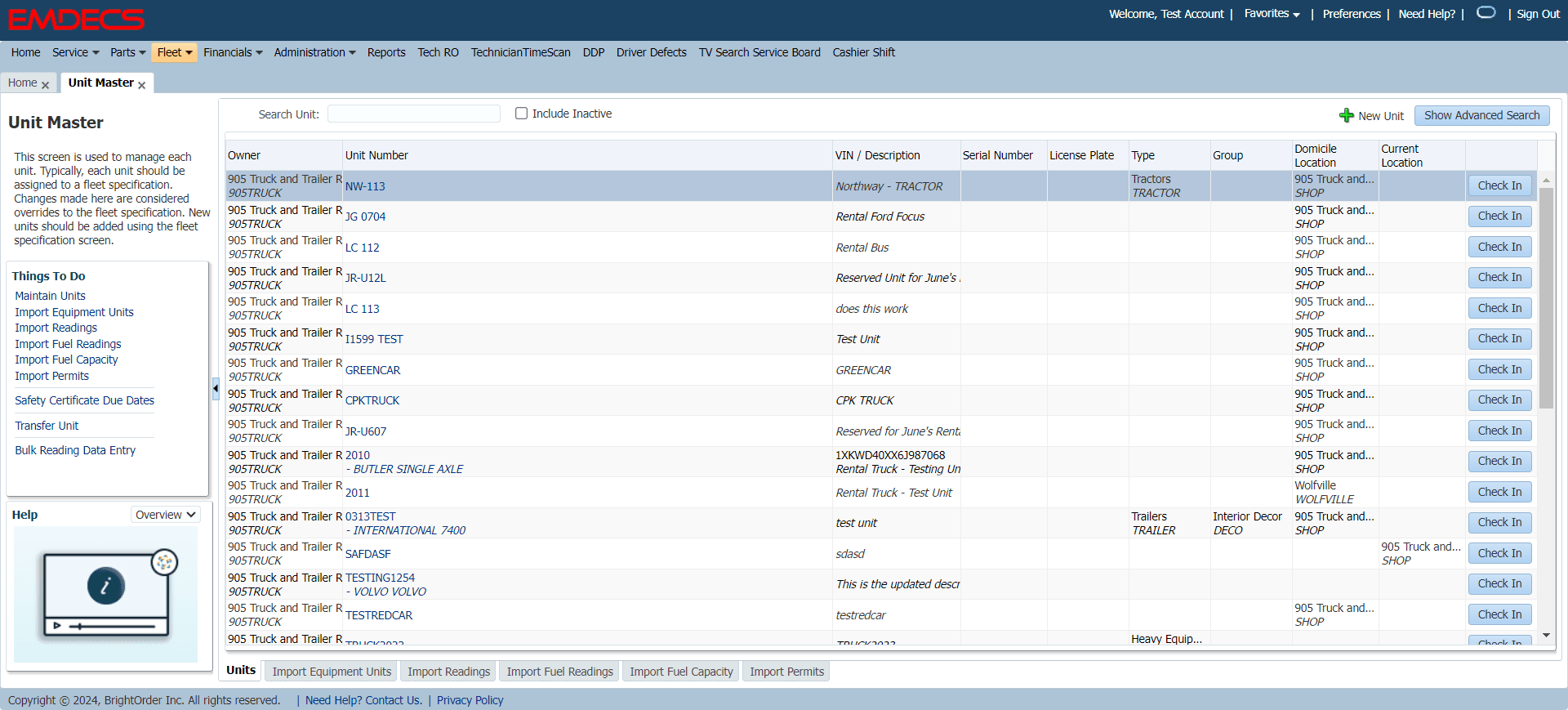The height and width of the screenshot is (710, 1568).
Task: Close the Unit Master tab
Action: point(142,85)
